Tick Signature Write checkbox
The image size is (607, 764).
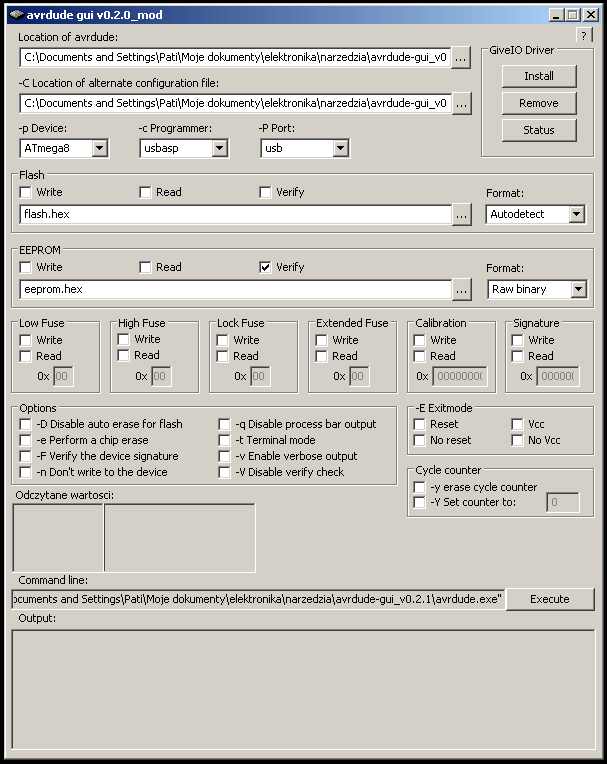coord(518,340)
